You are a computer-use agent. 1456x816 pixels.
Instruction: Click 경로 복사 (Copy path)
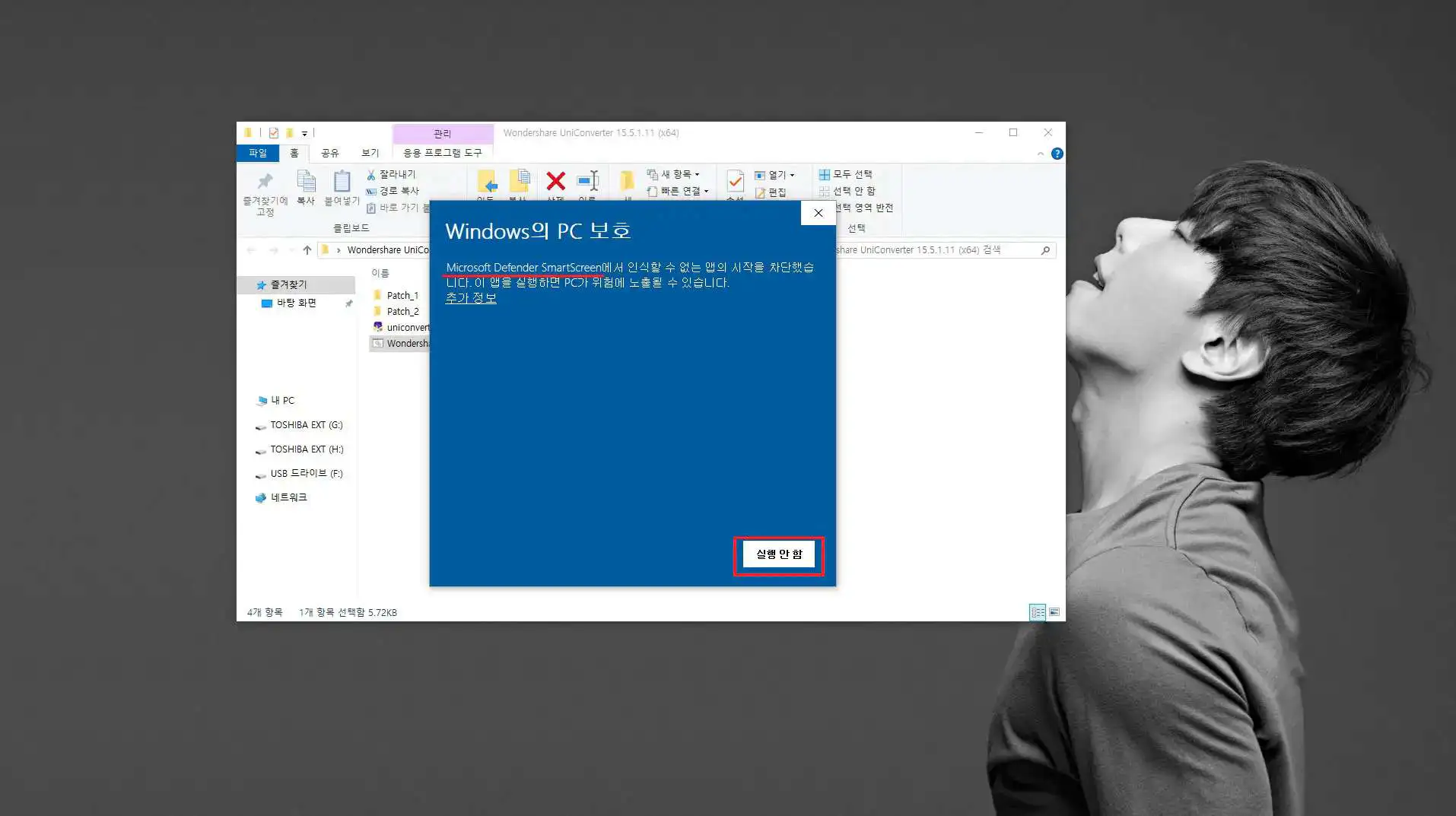(x=393, y=191)
